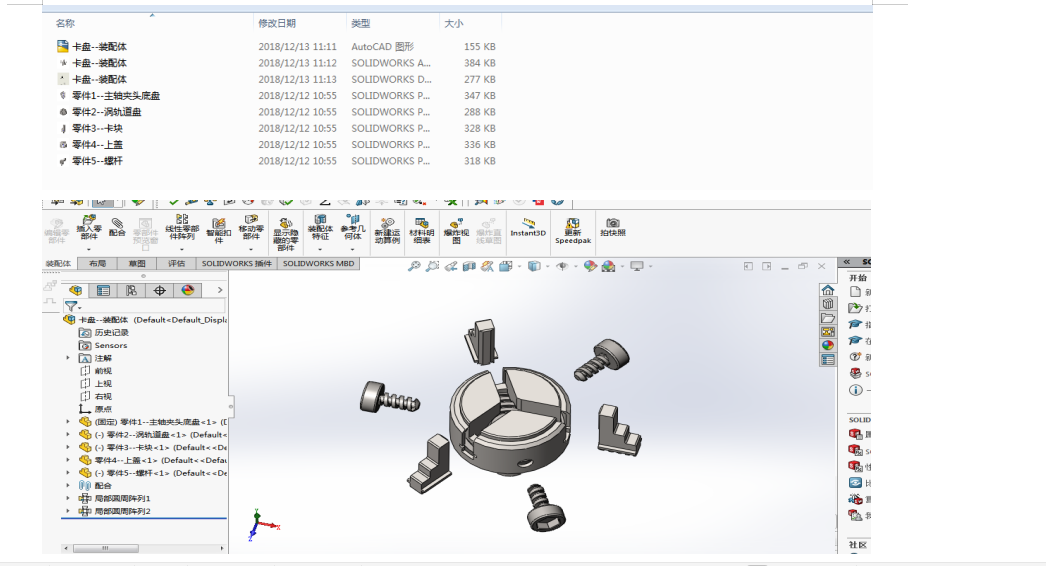
Task: Switch to the 评估 ribbon tab
Action: coord(176,264)
